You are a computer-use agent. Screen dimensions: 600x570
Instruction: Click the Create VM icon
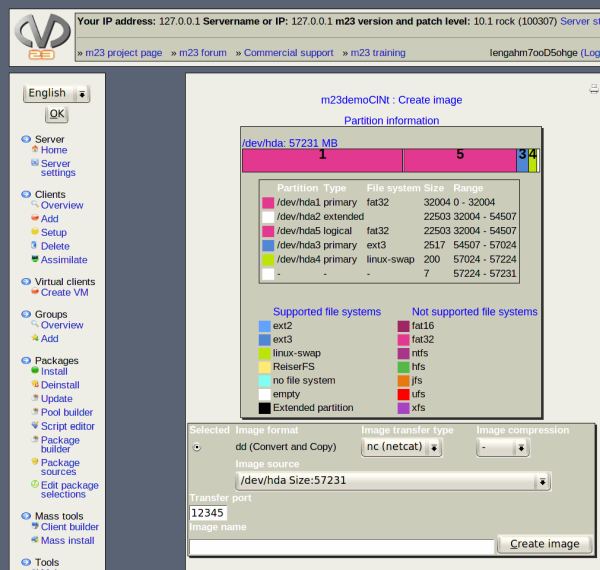coord(35,292)
